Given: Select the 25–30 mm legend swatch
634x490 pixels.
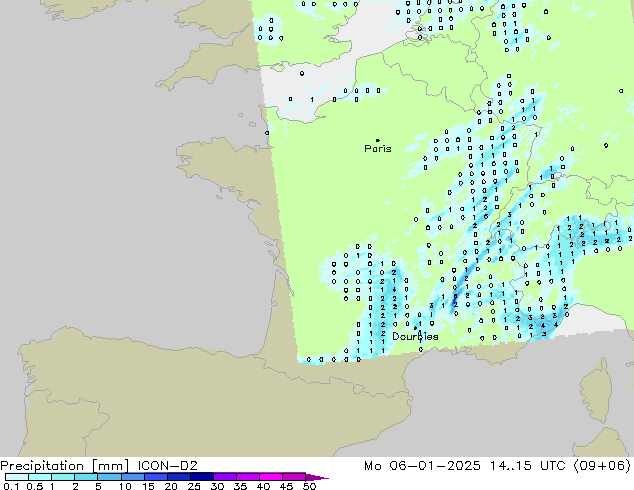Looking at the screenshot, I should 201,477.
